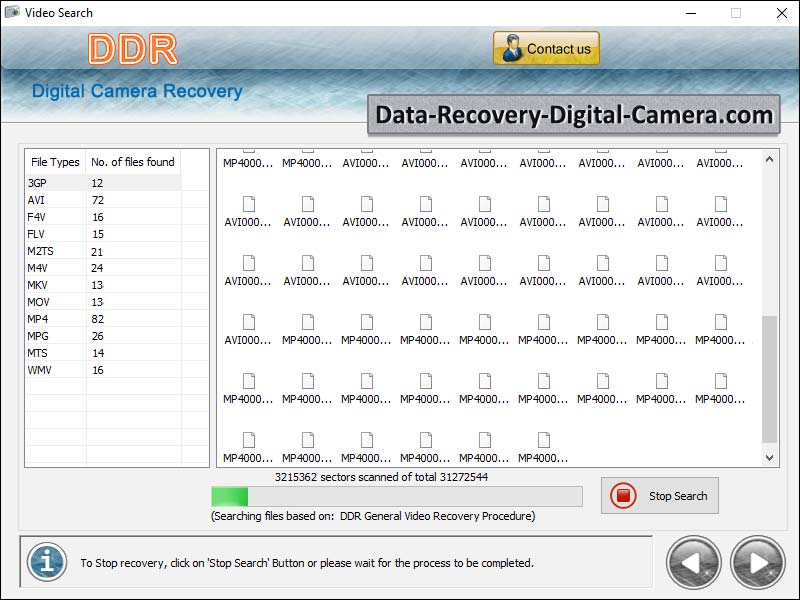Click the file list vertical scrollbar thumb

[769, 379]
